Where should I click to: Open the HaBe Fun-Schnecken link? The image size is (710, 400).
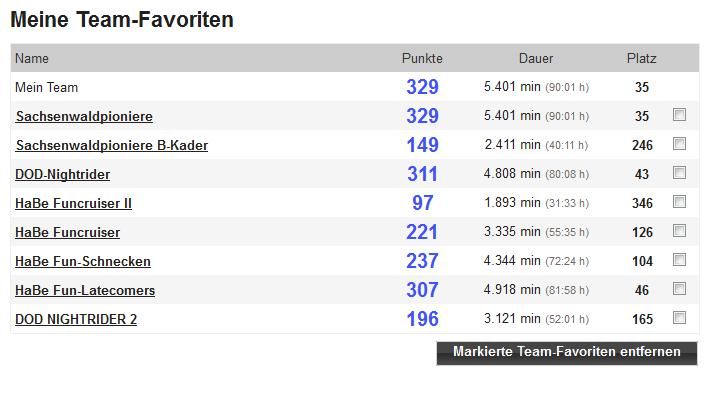[x=83, y=262]
